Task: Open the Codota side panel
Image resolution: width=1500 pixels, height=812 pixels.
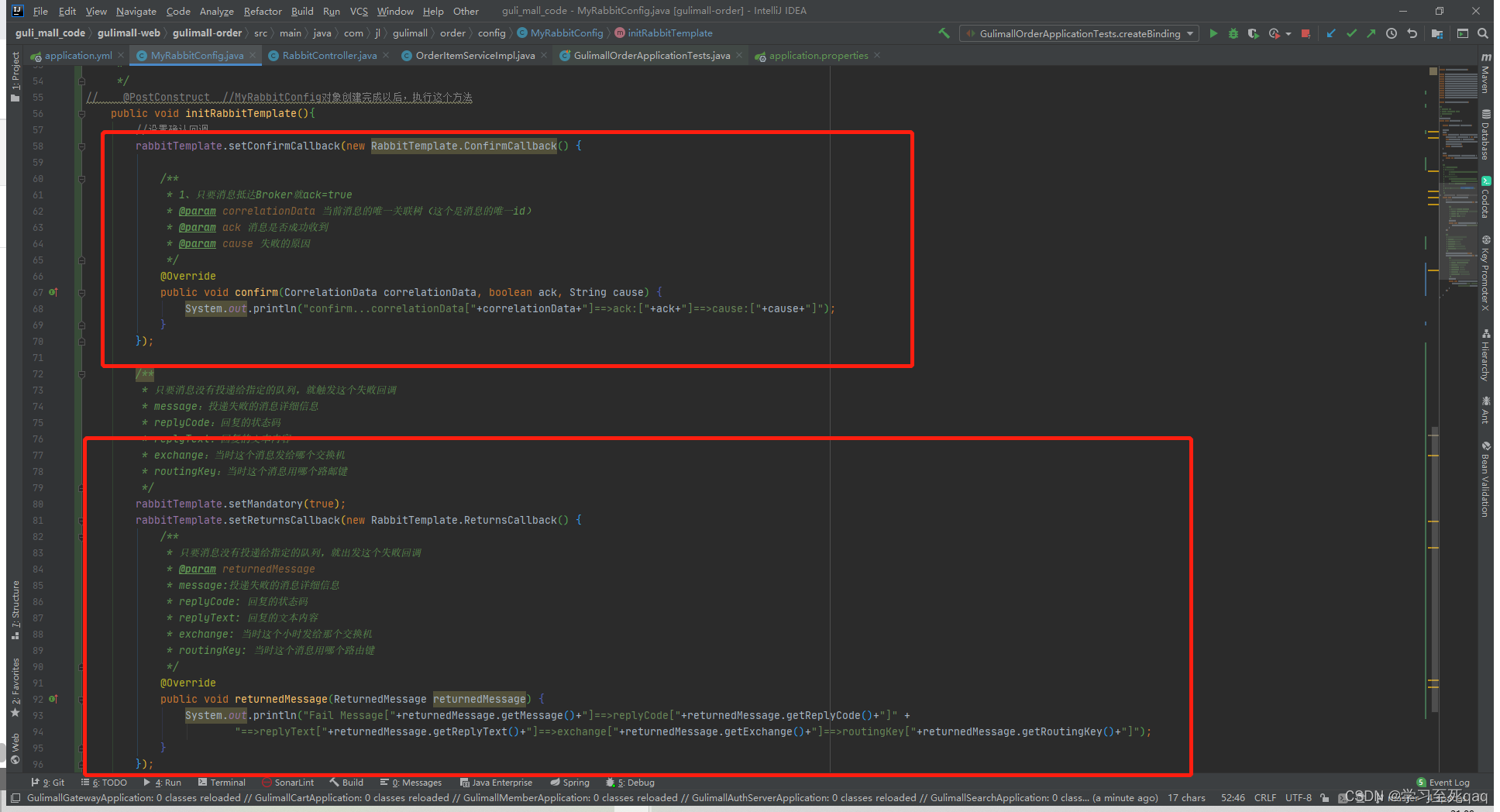Action: click(1485, 197)
